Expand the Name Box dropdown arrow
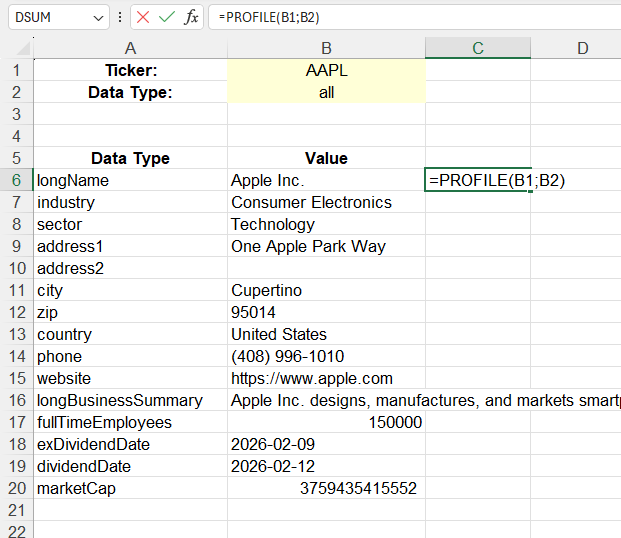 point(97,18)
